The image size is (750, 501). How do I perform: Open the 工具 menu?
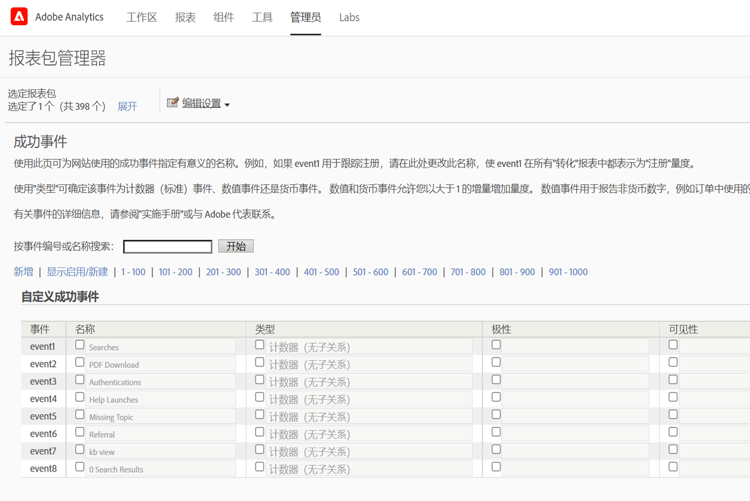262,17
